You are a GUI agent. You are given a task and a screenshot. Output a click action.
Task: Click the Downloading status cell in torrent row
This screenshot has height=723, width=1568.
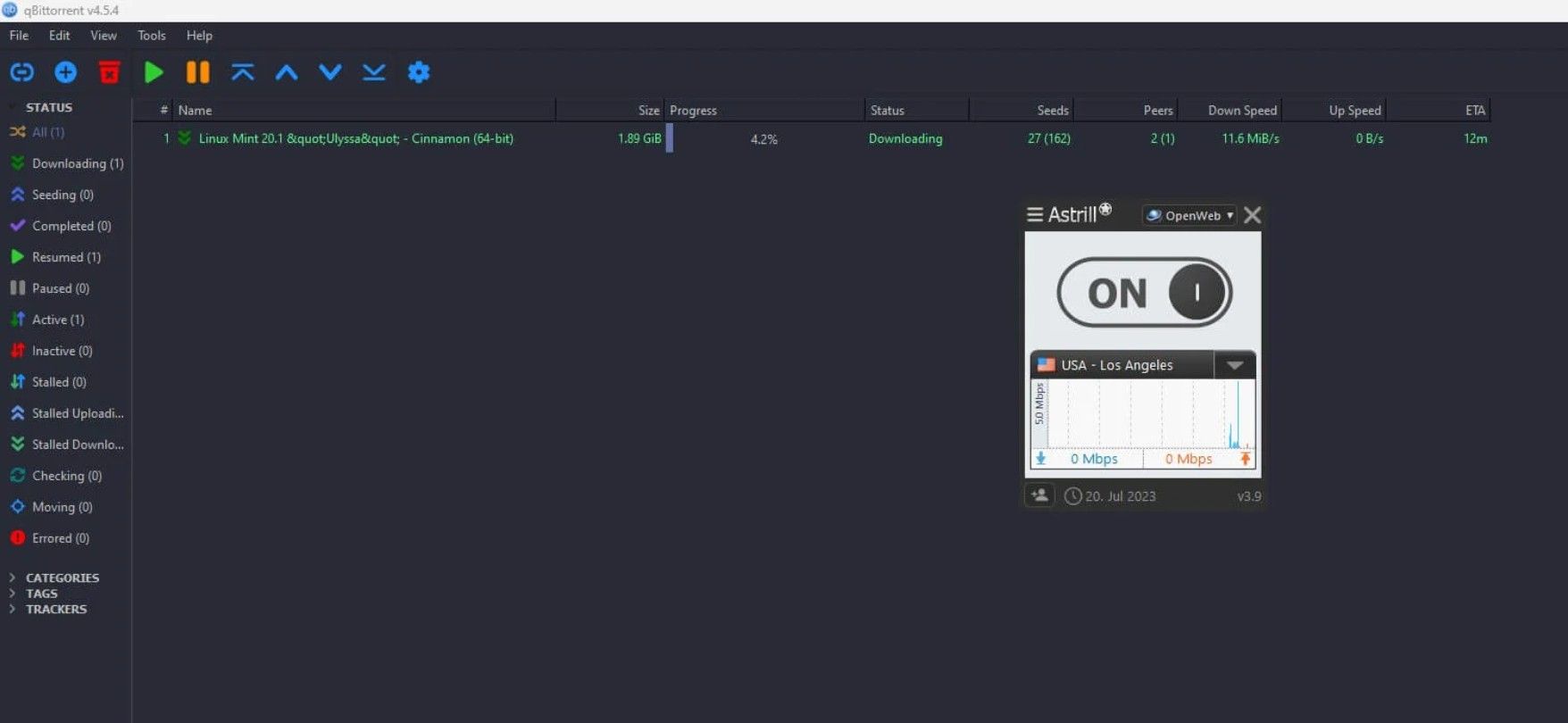click(x=905, y=139)
